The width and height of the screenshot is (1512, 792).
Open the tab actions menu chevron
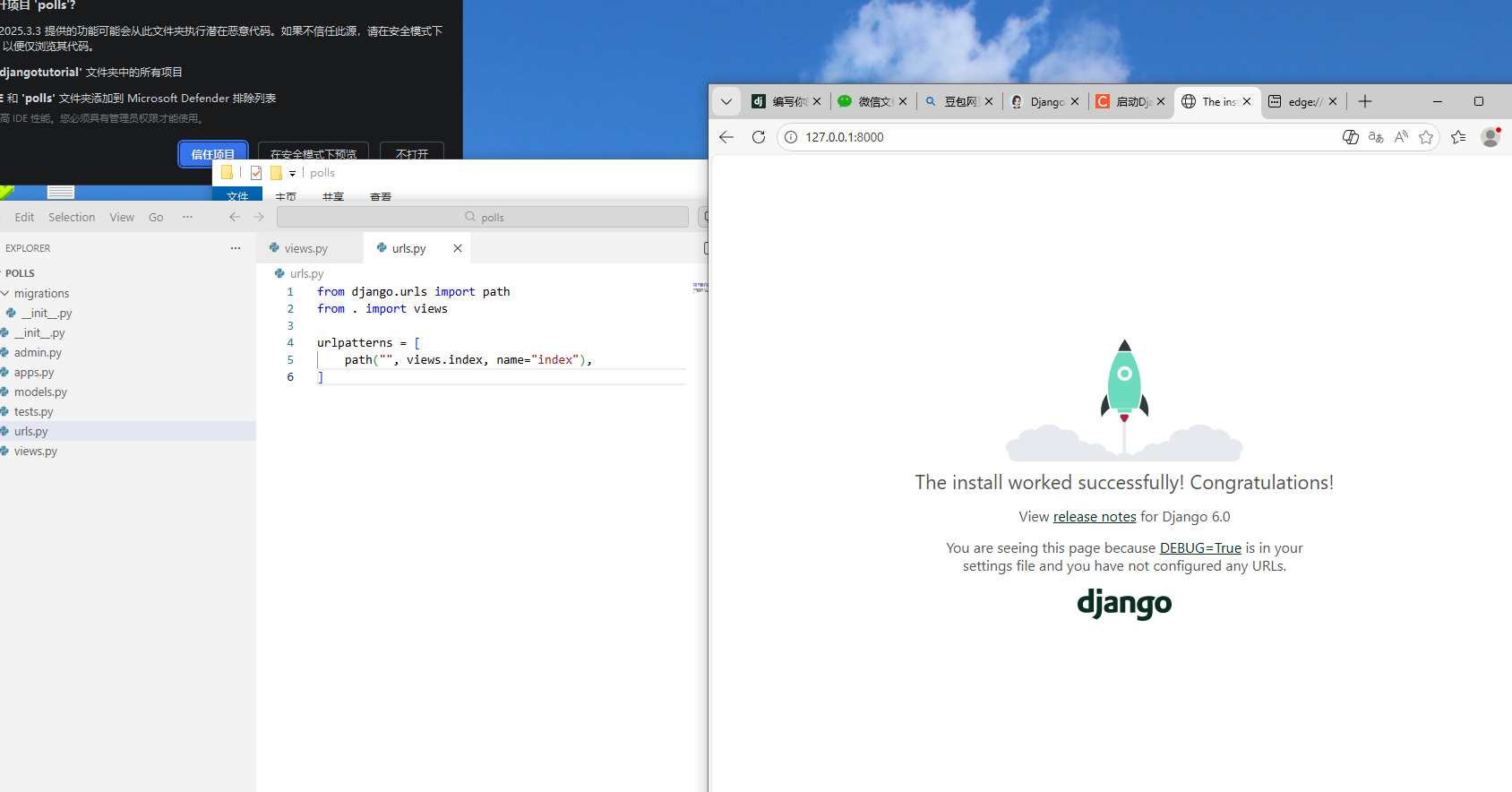(726, 101)
